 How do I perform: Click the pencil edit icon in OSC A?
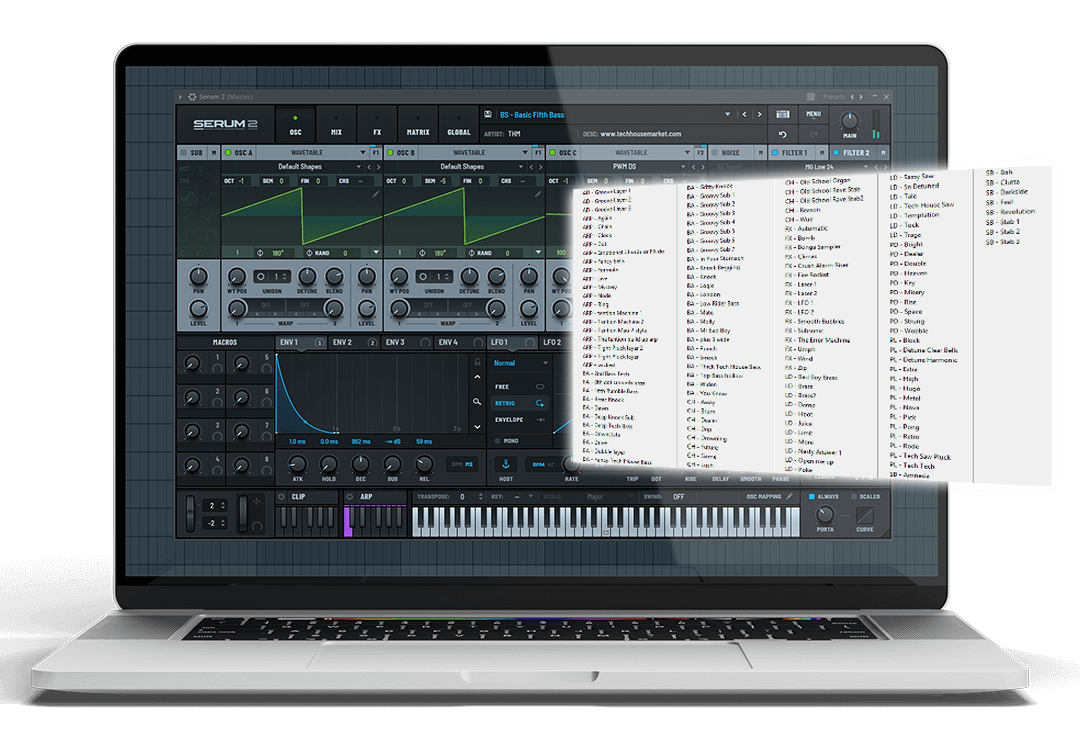pyautogui.click(x=375, y=195)
